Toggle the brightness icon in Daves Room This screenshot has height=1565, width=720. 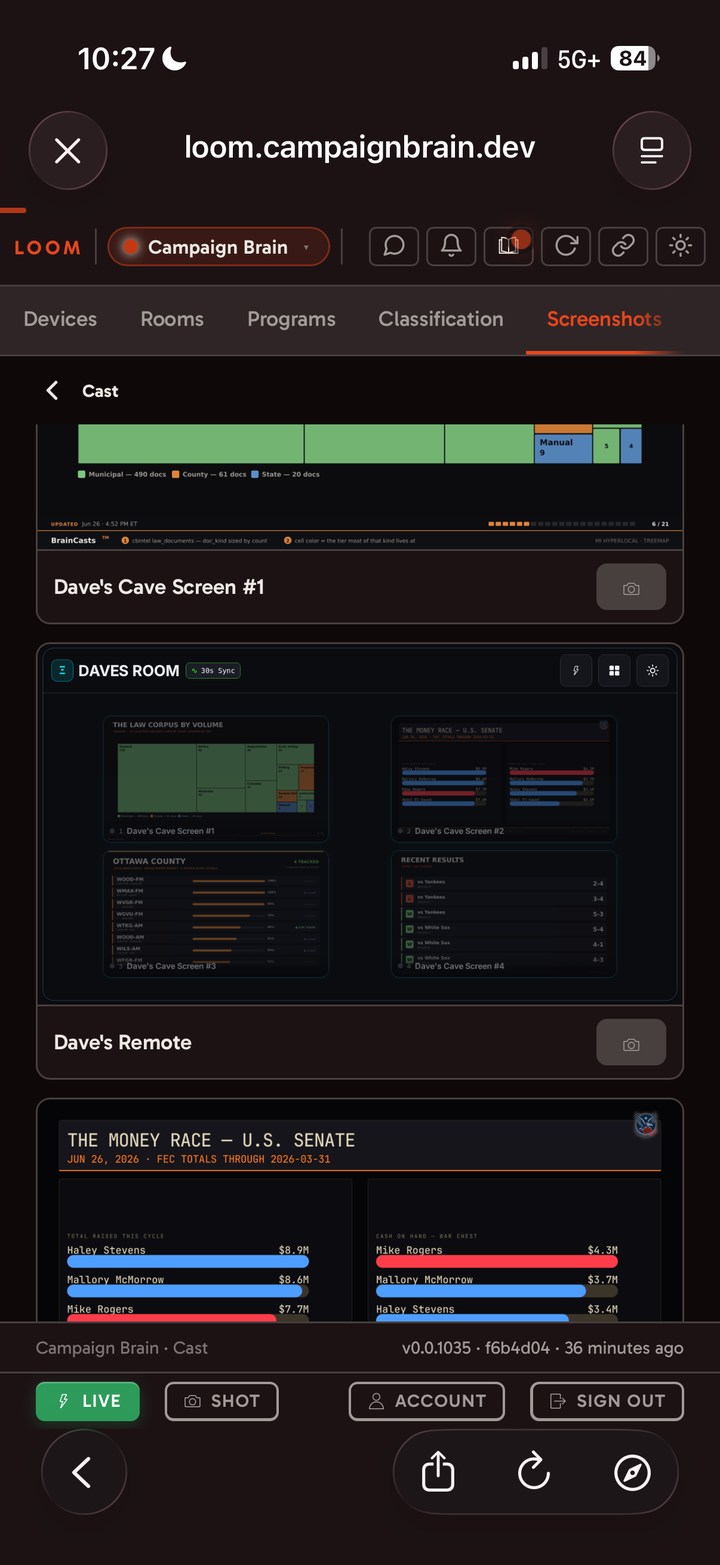(x=652, y=671)
